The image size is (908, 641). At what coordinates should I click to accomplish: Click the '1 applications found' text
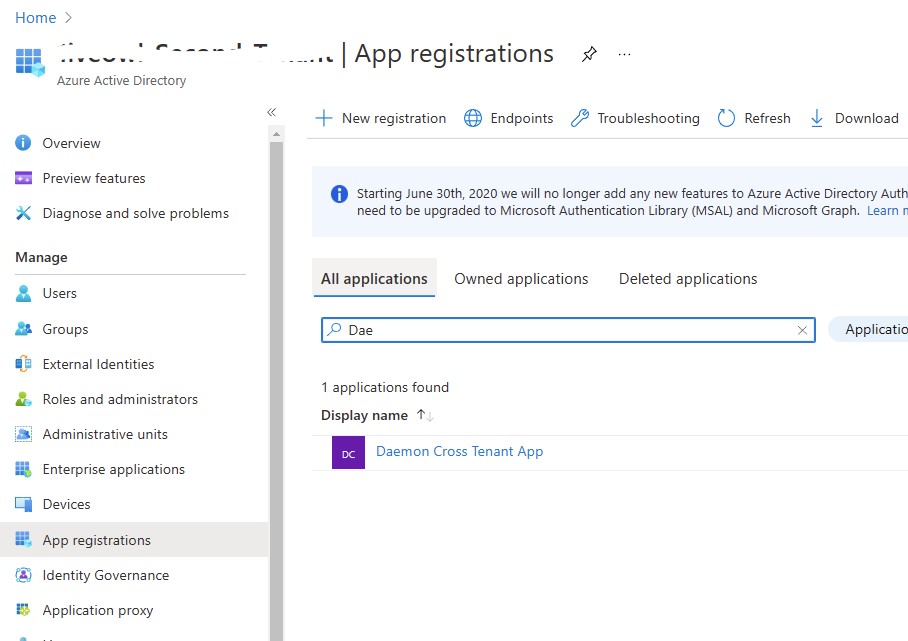(x=385, y=387)
